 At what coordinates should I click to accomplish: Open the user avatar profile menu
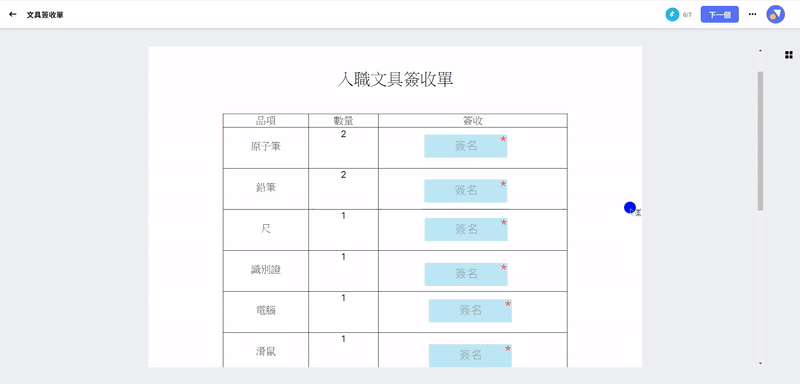point(776,15)
